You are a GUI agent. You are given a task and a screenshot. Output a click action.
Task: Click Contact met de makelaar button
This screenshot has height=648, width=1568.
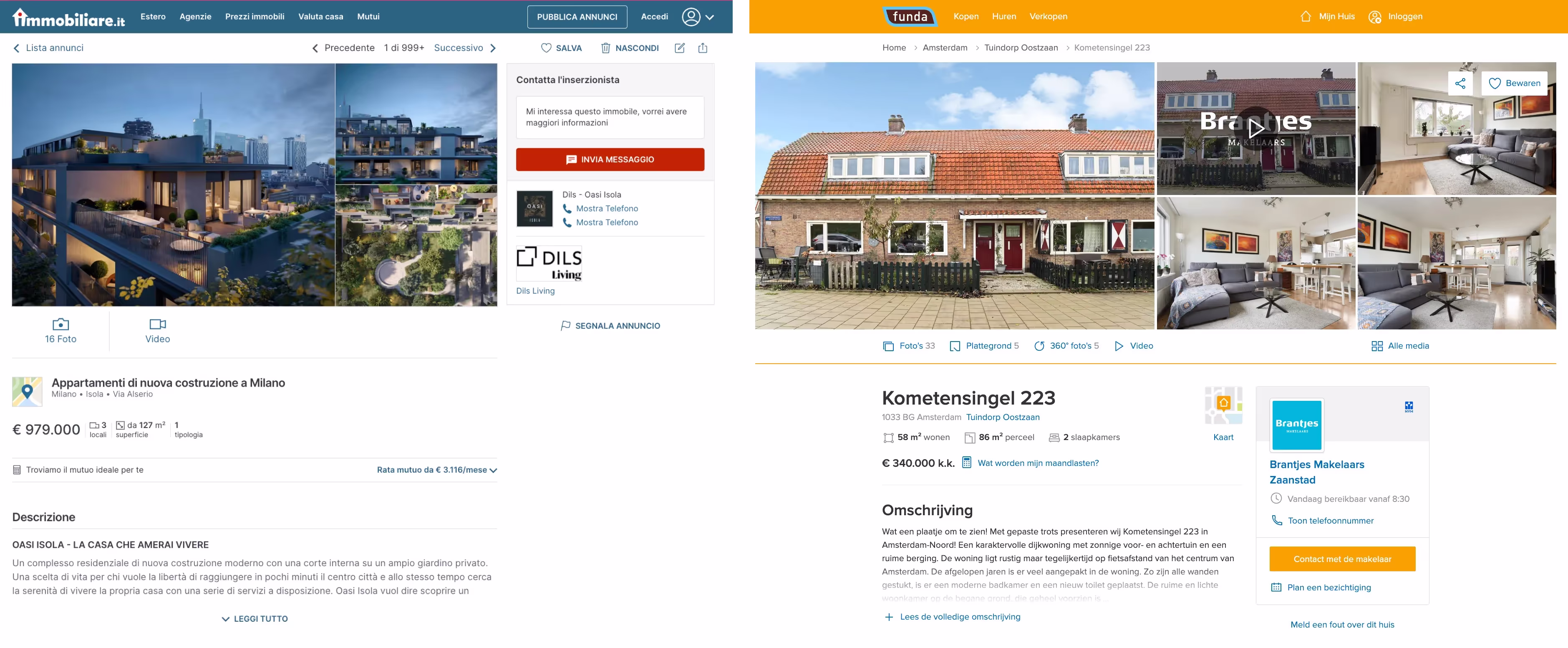tap(1342, 559)
